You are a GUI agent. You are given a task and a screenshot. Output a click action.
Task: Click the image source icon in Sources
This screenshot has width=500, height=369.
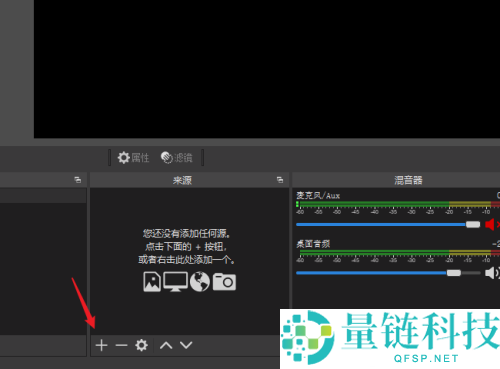(x=152, y=282)
